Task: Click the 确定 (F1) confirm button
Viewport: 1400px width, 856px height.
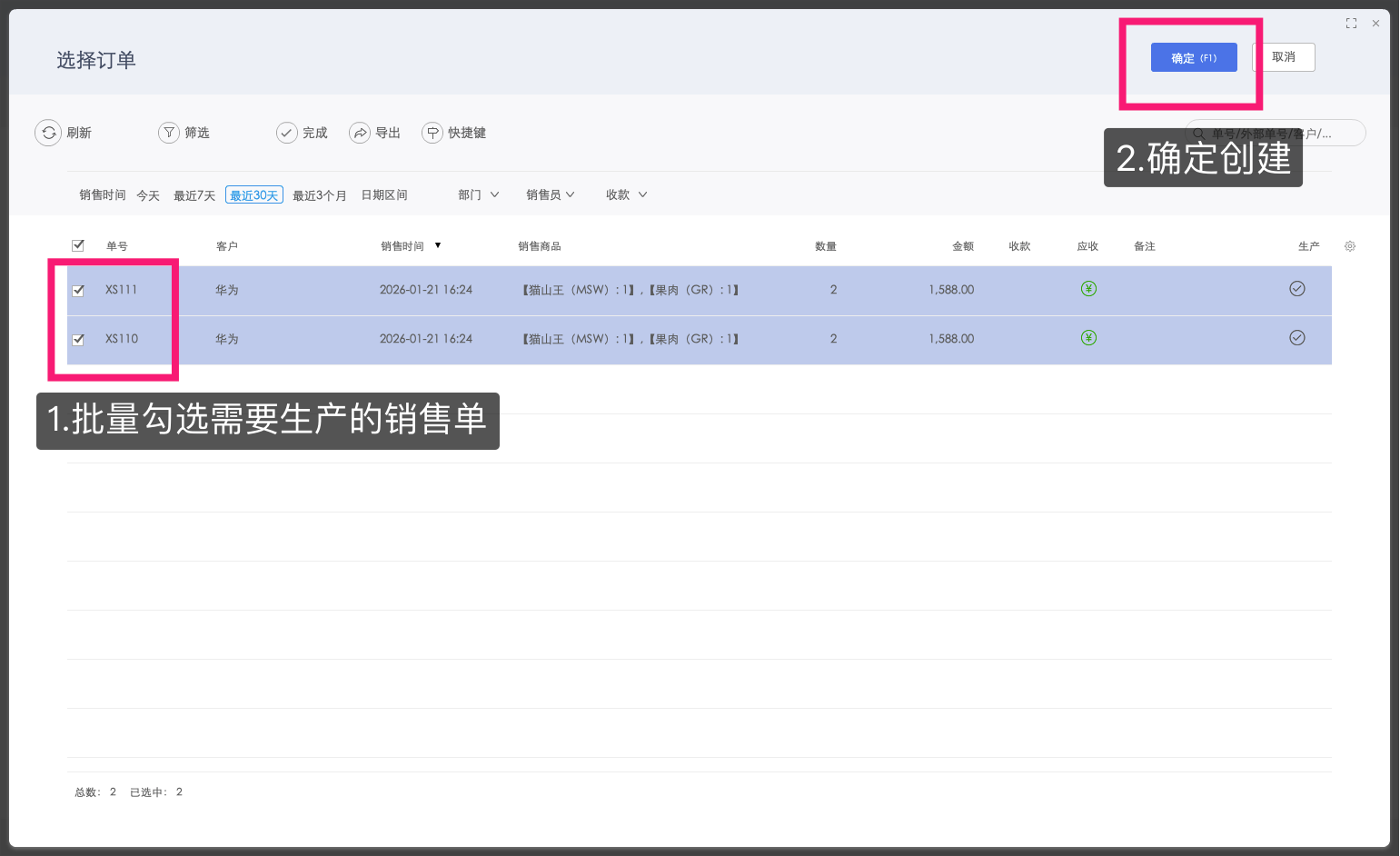Action: (1193, 57)
